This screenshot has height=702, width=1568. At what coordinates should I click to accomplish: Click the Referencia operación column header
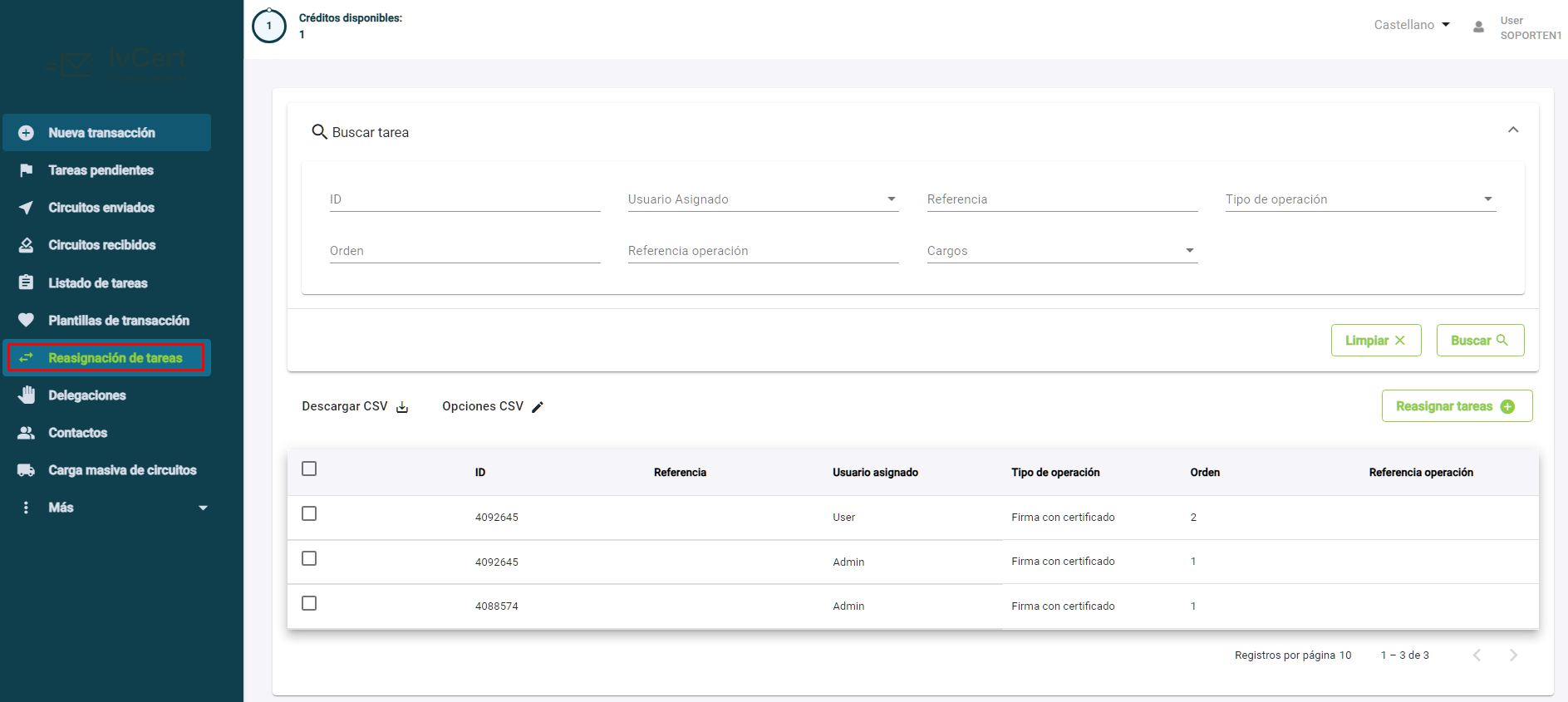pos(1421,473)
